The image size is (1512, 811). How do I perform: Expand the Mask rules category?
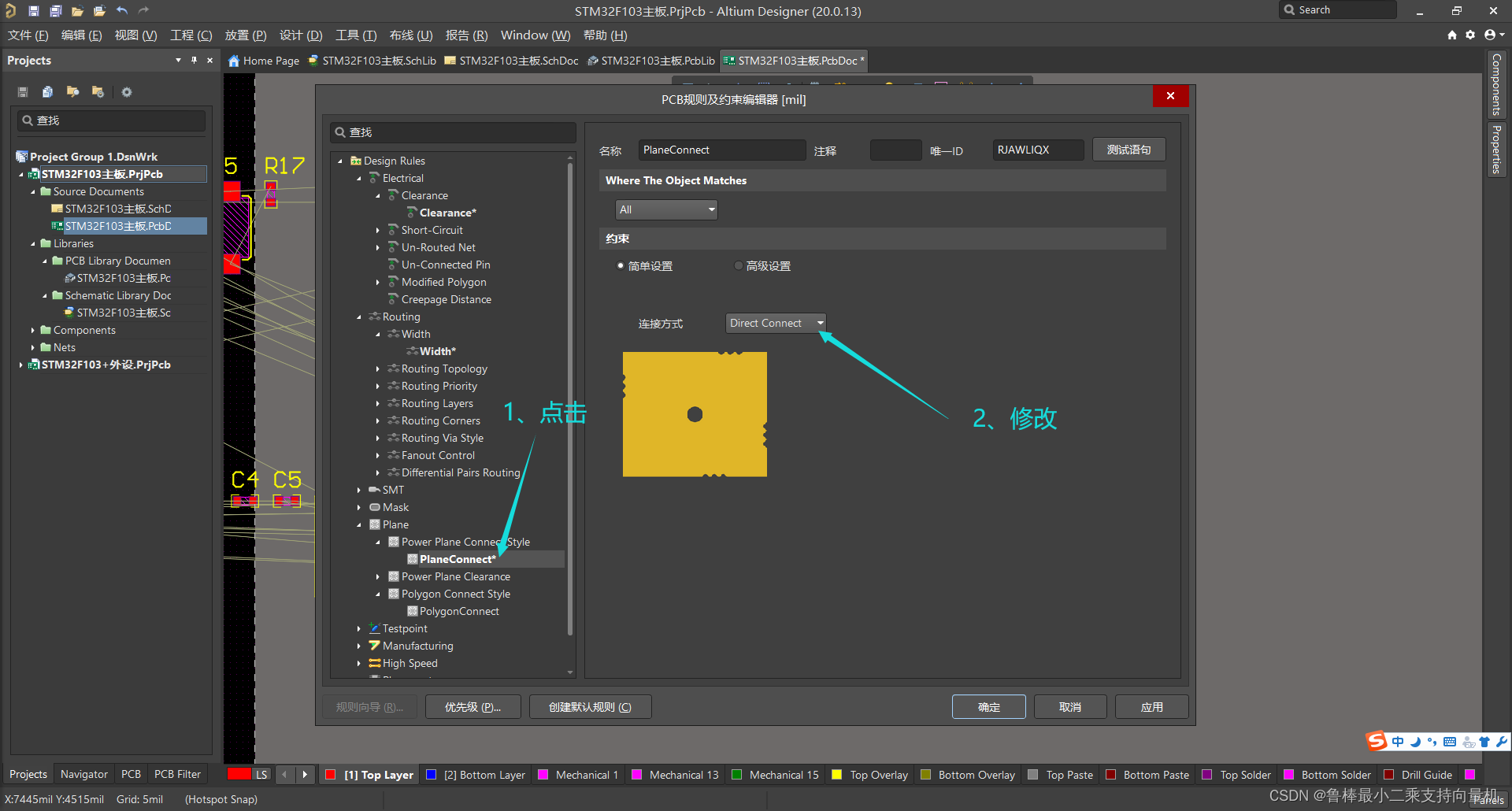point(359,508)
